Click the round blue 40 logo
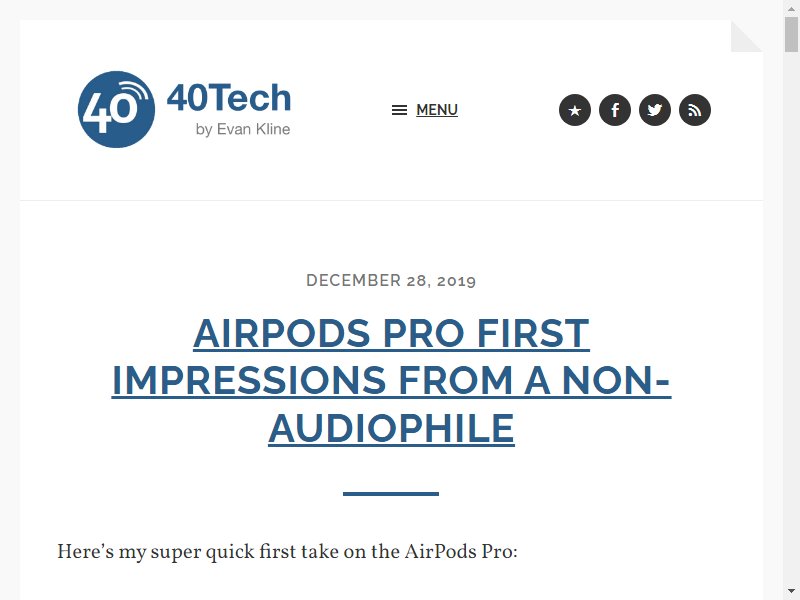The height and width of the screenshot is (600, 800). pyautogui.click(x=116, y=110)
